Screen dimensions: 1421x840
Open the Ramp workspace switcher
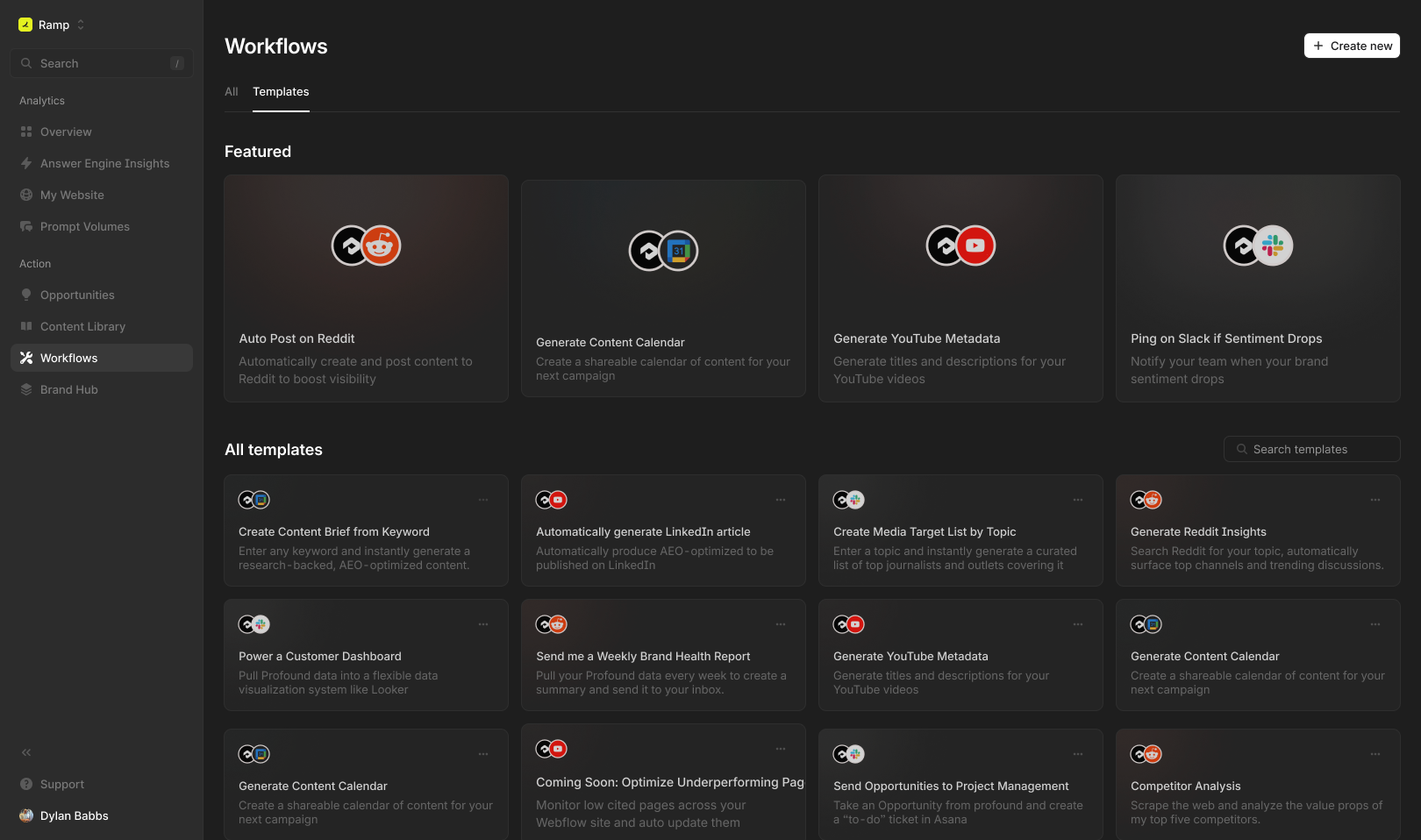tap(52, 25)
